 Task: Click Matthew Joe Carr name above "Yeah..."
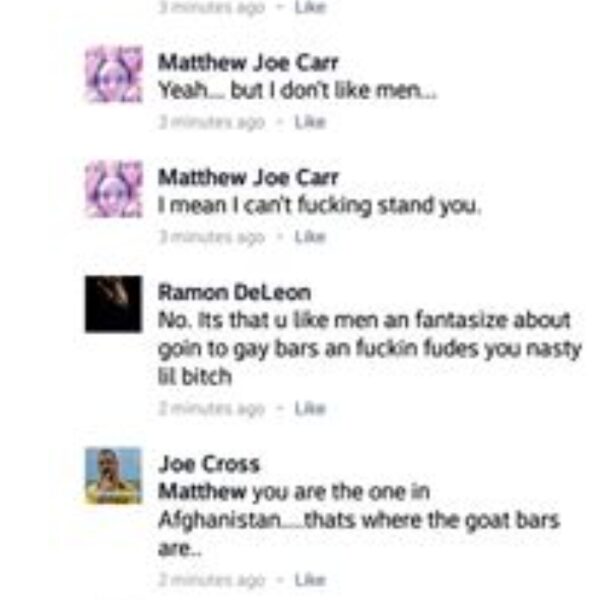[248, 62]
